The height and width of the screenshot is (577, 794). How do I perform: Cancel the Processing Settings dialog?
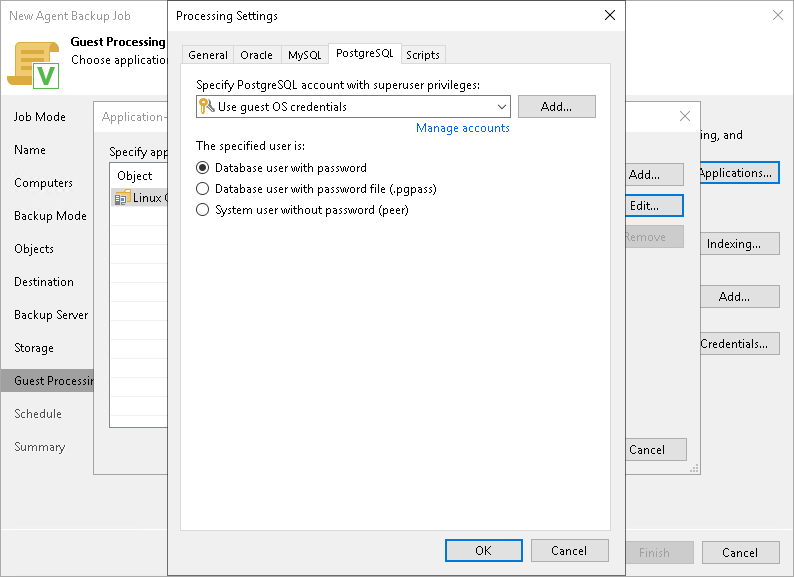(569, 551)
